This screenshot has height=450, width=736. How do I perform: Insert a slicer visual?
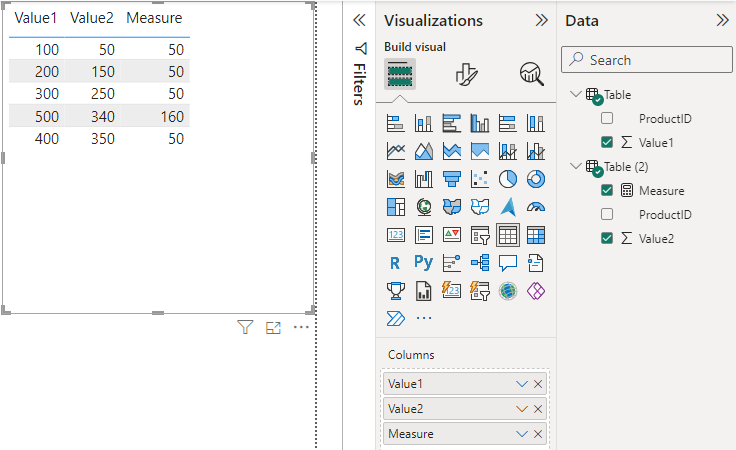click(480, 235)
